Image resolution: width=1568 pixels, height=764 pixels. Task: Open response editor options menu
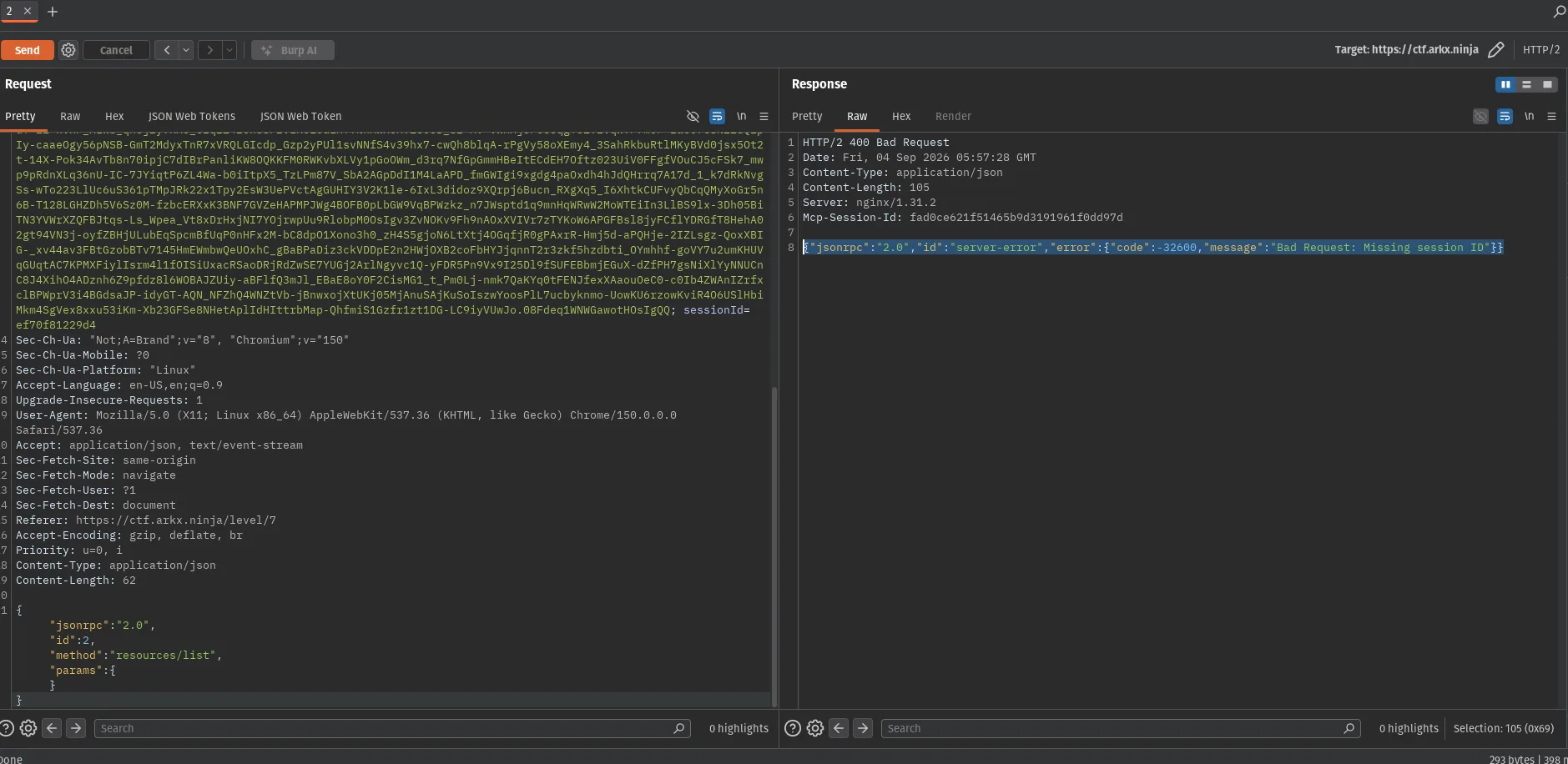[x=1551, y=116]
